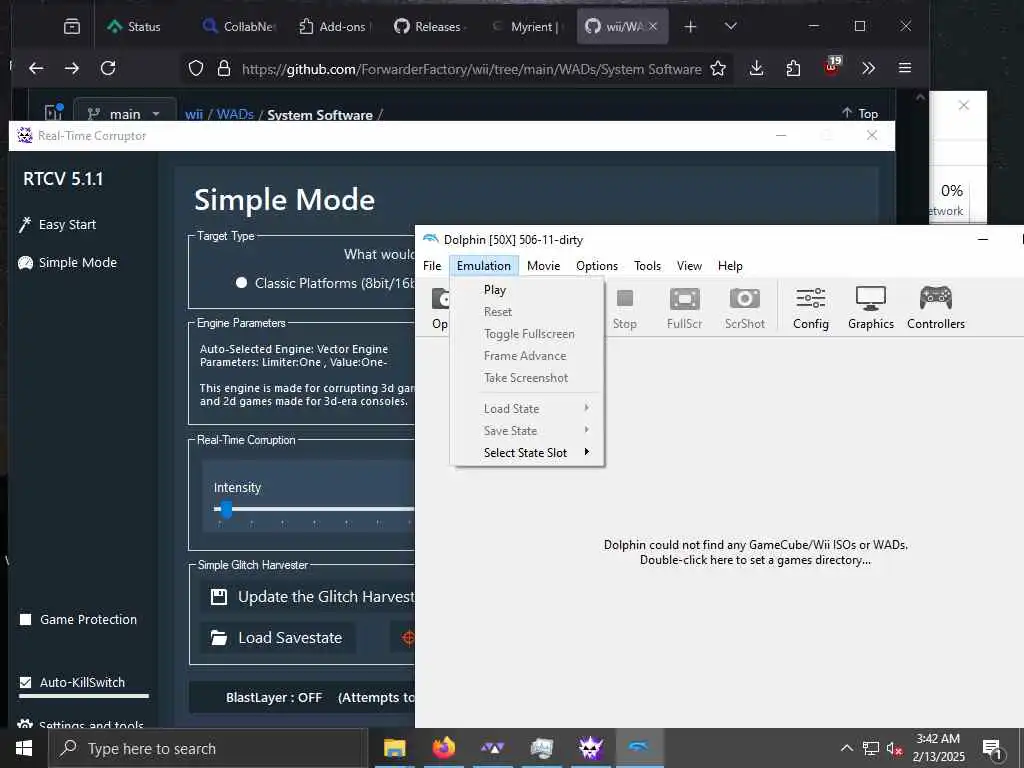Expand the Select State Slot submenu
Viewport: 1024px width, 768px height.
[x=528, y=453]
